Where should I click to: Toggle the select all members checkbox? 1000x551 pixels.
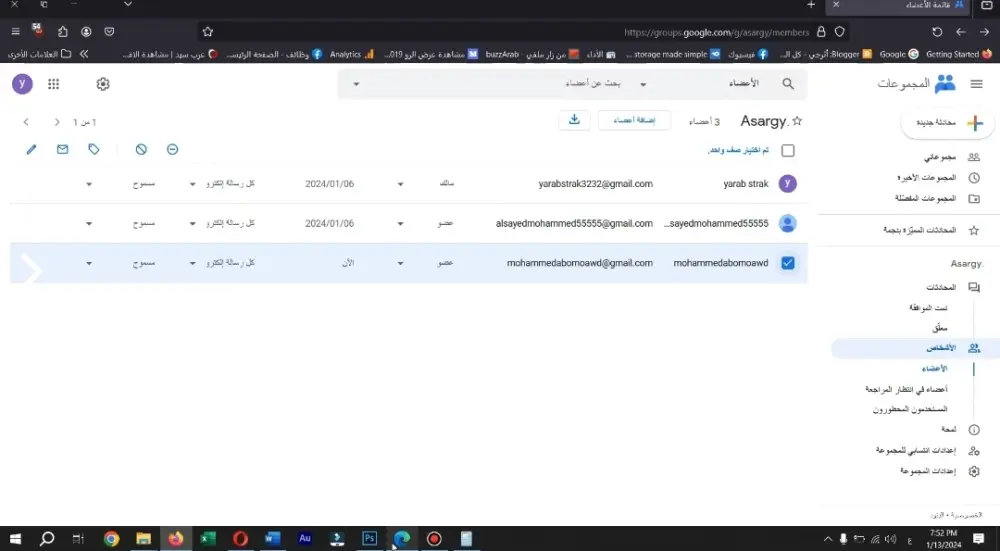point(788,151)
